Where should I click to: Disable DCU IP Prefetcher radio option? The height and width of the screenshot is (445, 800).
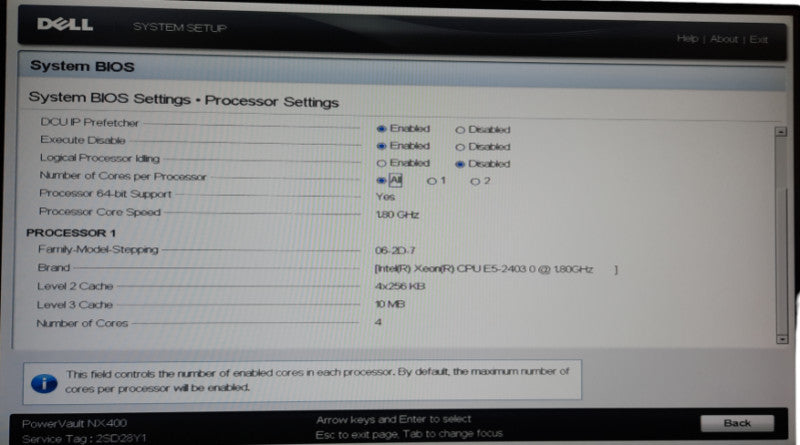click(460, 130)
